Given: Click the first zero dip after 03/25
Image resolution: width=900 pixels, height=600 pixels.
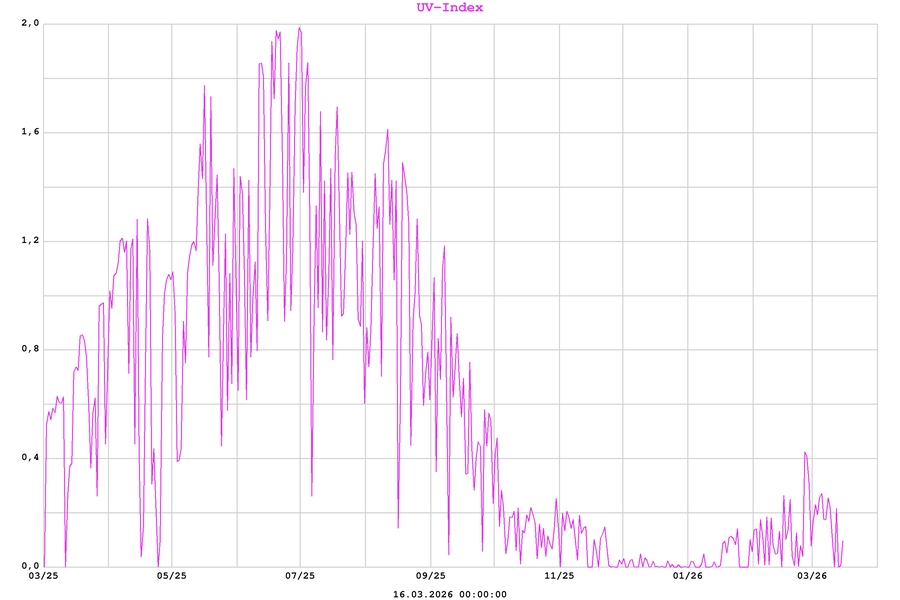Looking at the screenshot, I should pos(66,565).
